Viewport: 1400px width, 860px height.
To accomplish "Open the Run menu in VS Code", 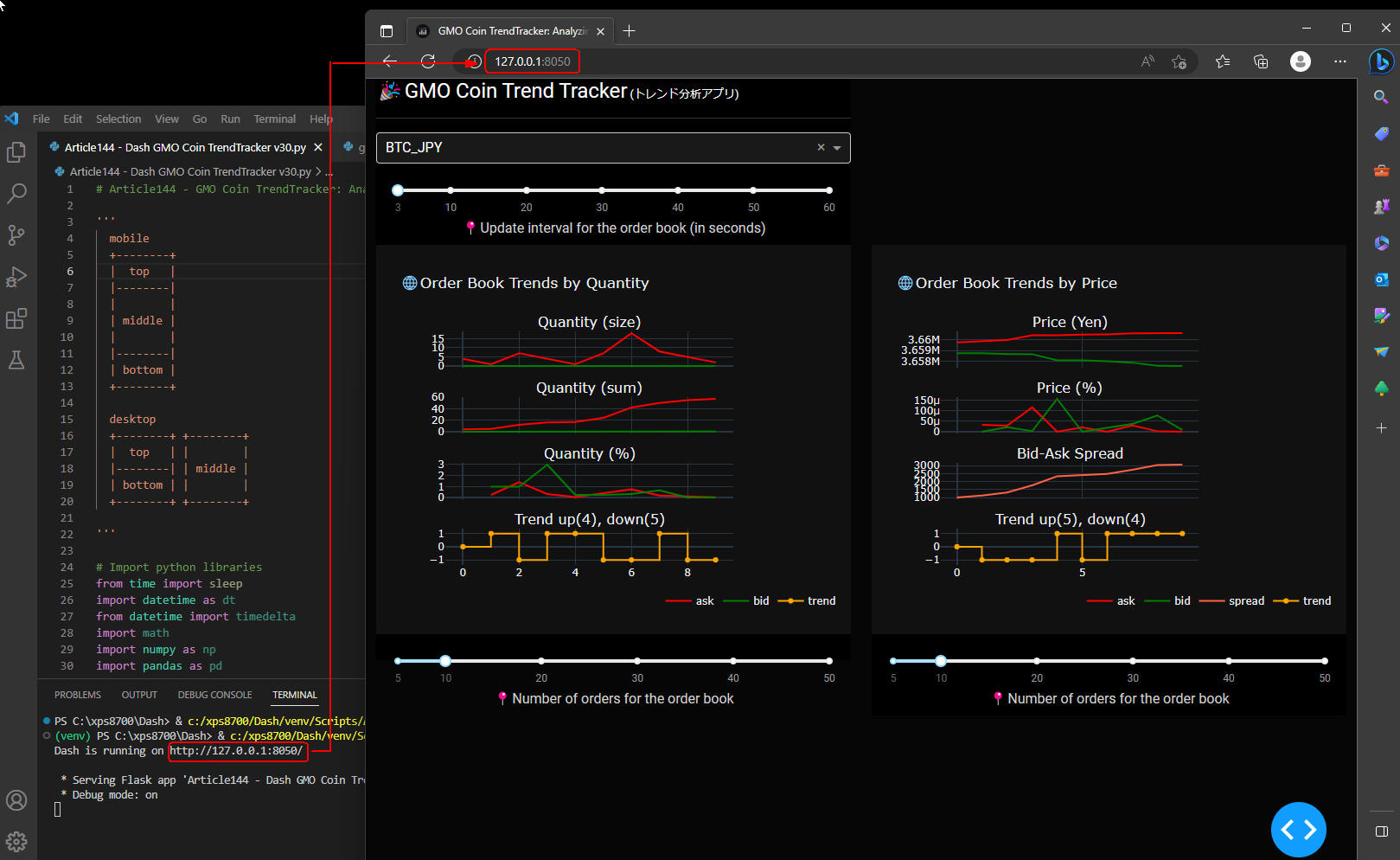I will click(230, 119).
